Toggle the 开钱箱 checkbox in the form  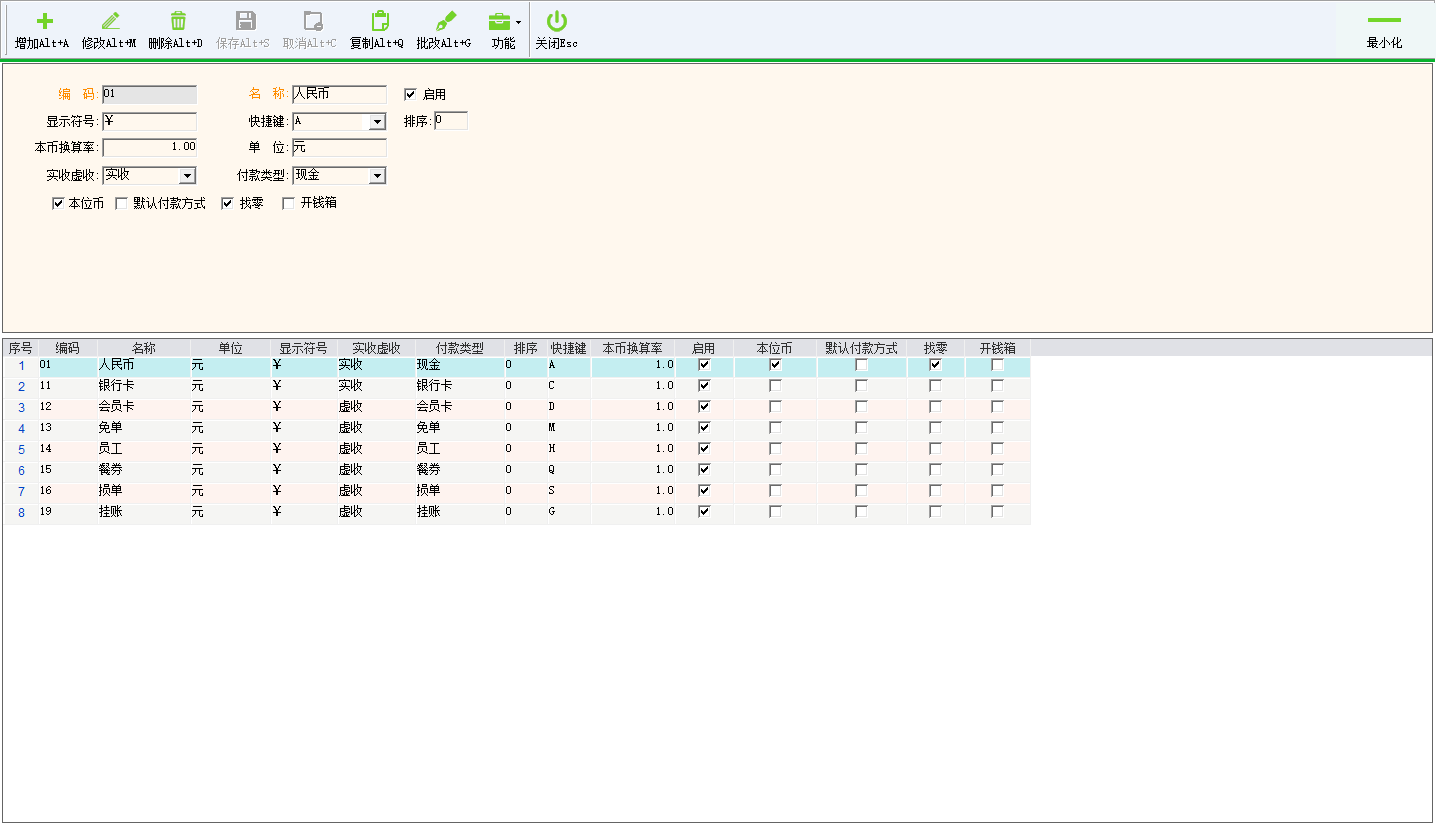point(289,203)
